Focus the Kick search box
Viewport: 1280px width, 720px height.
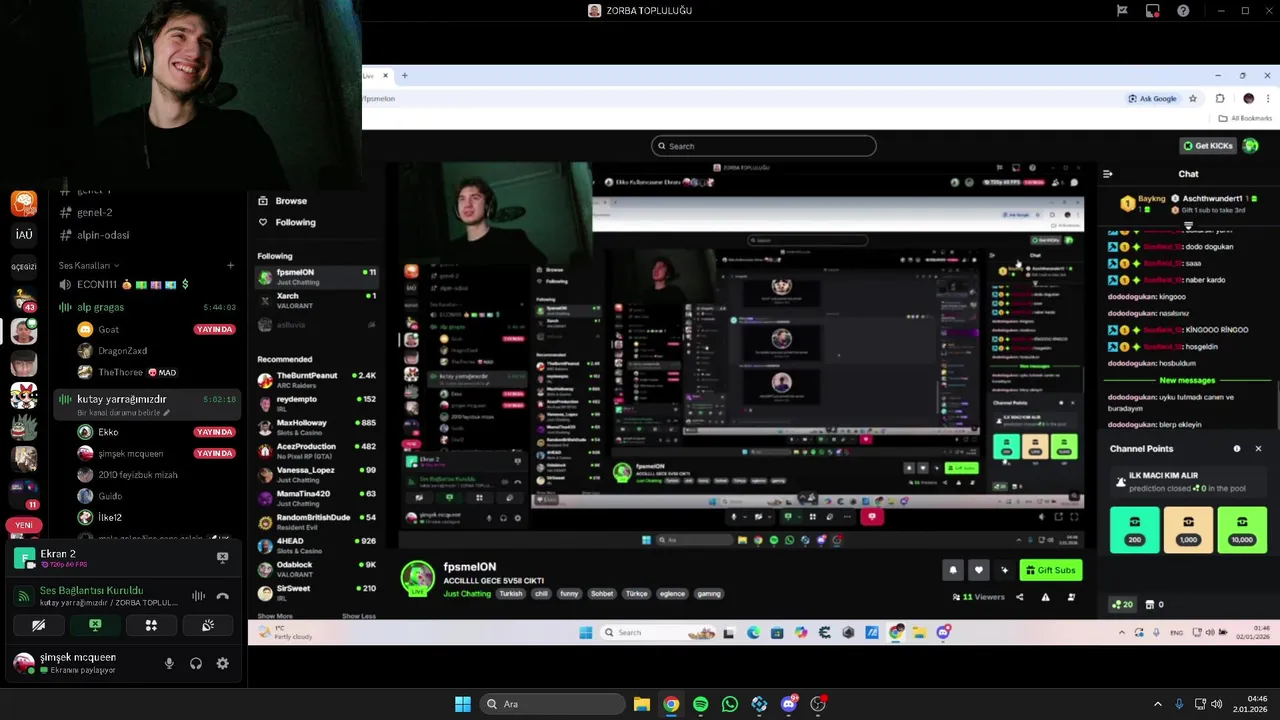(764, 146)
